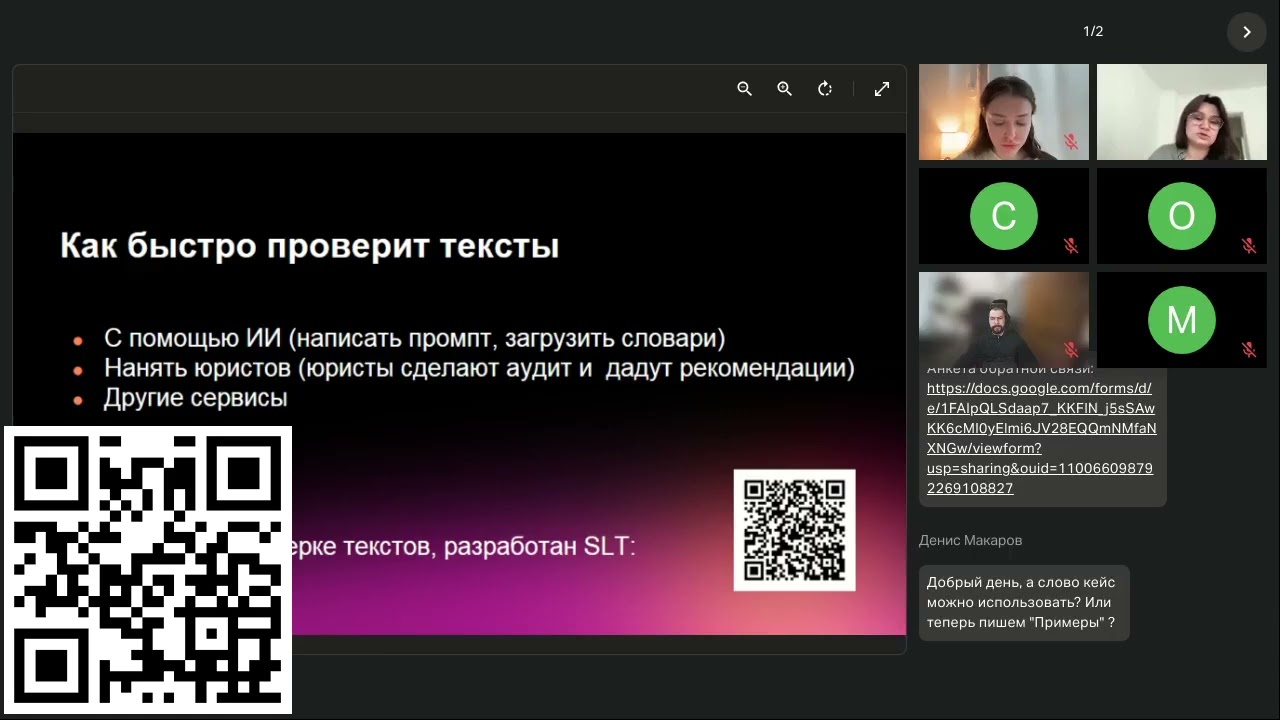Click muted mic icon on participant M
The image size is (1280, 720).
[1249, 349]
